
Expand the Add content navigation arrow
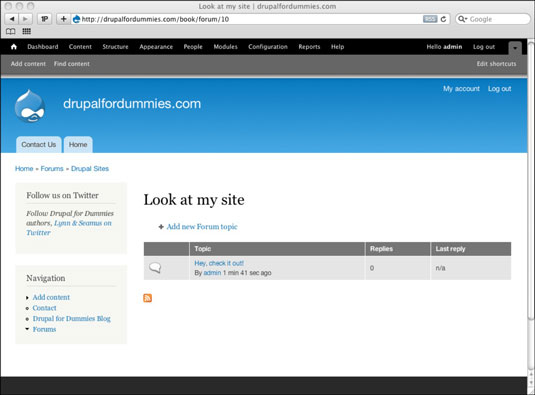click(27, 298)
